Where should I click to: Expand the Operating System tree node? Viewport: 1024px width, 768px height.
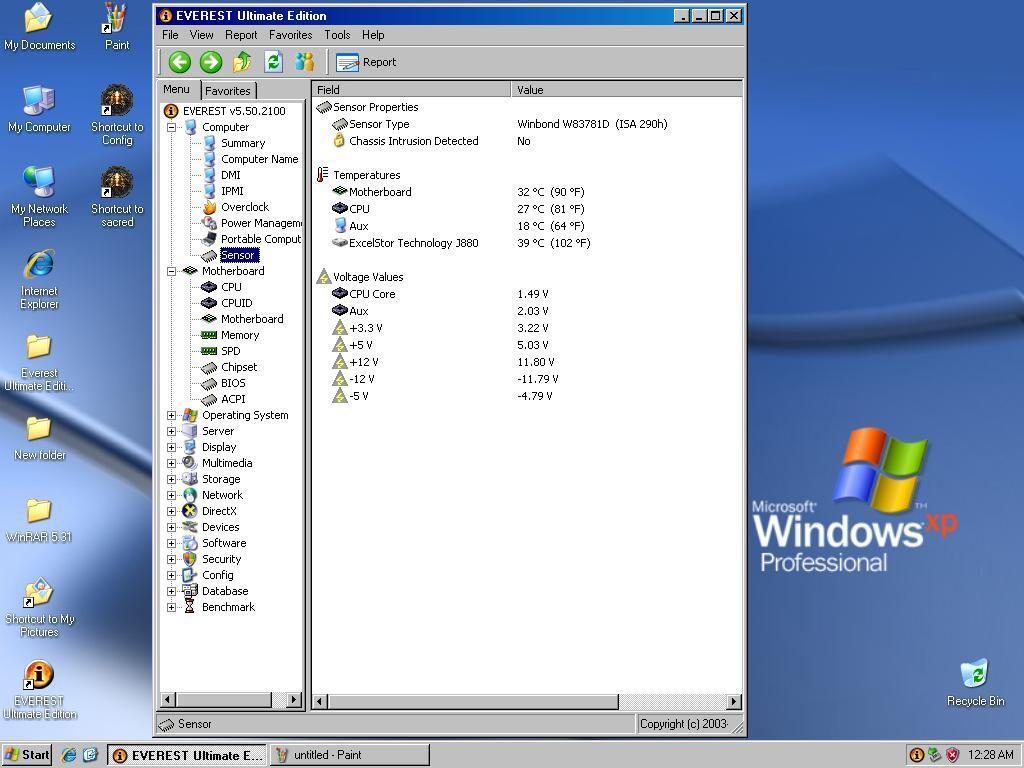tap(171, 415)
